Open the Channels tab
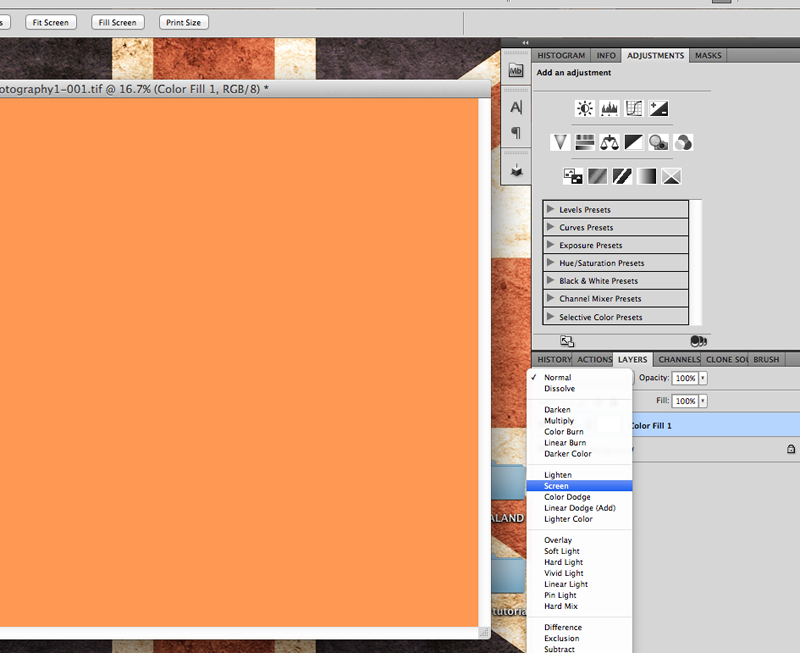The image size is (800, 653). point(679,360)
